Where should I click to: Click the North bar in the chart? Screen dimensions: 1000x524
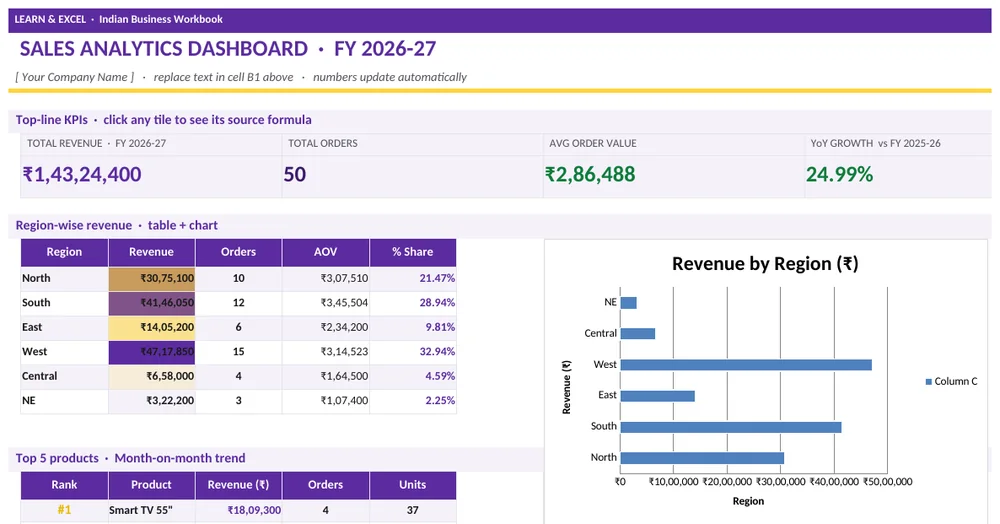click(x=702, y=458)
